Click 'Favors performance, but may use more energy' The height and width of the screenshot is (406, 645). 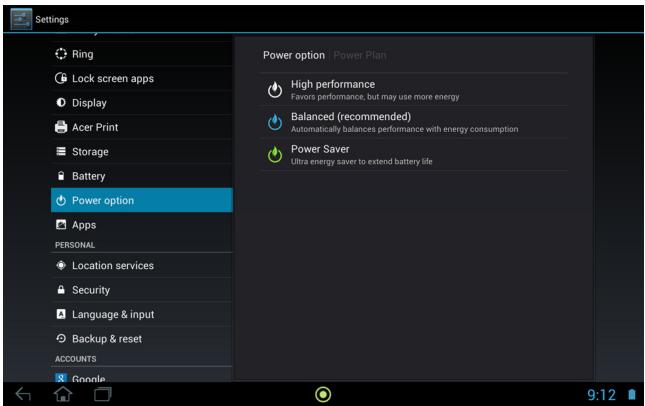[375, 97]
